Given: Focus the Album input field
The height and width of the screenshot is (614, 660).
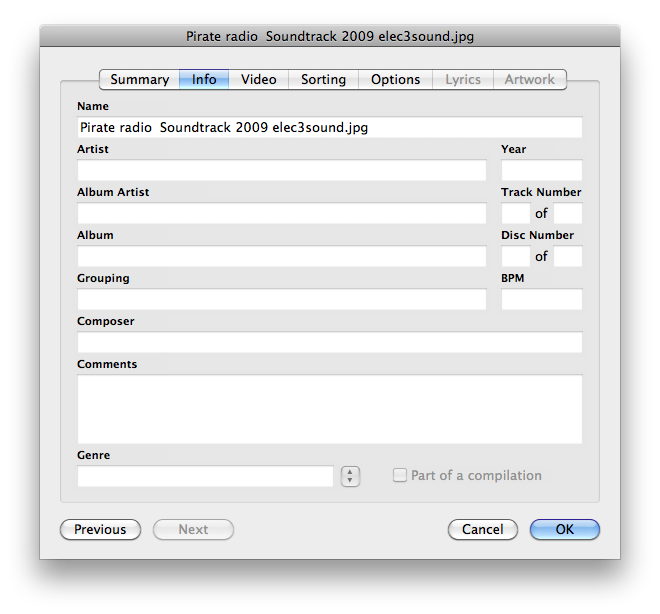Looking at the screenshot, I should click(282, 256).
